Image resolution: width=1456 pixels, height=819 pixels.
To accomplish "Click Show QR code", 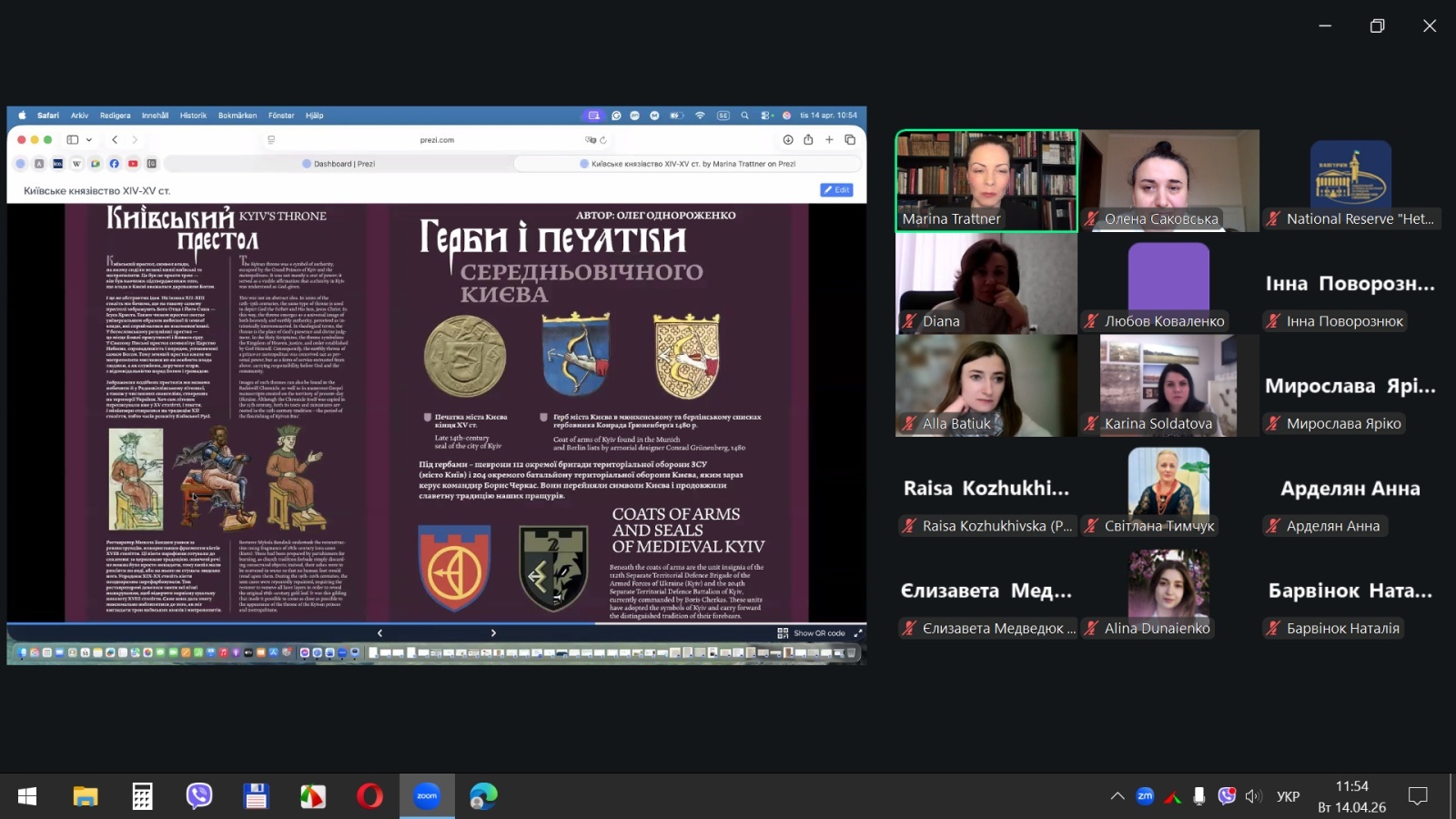I will 812,633.
